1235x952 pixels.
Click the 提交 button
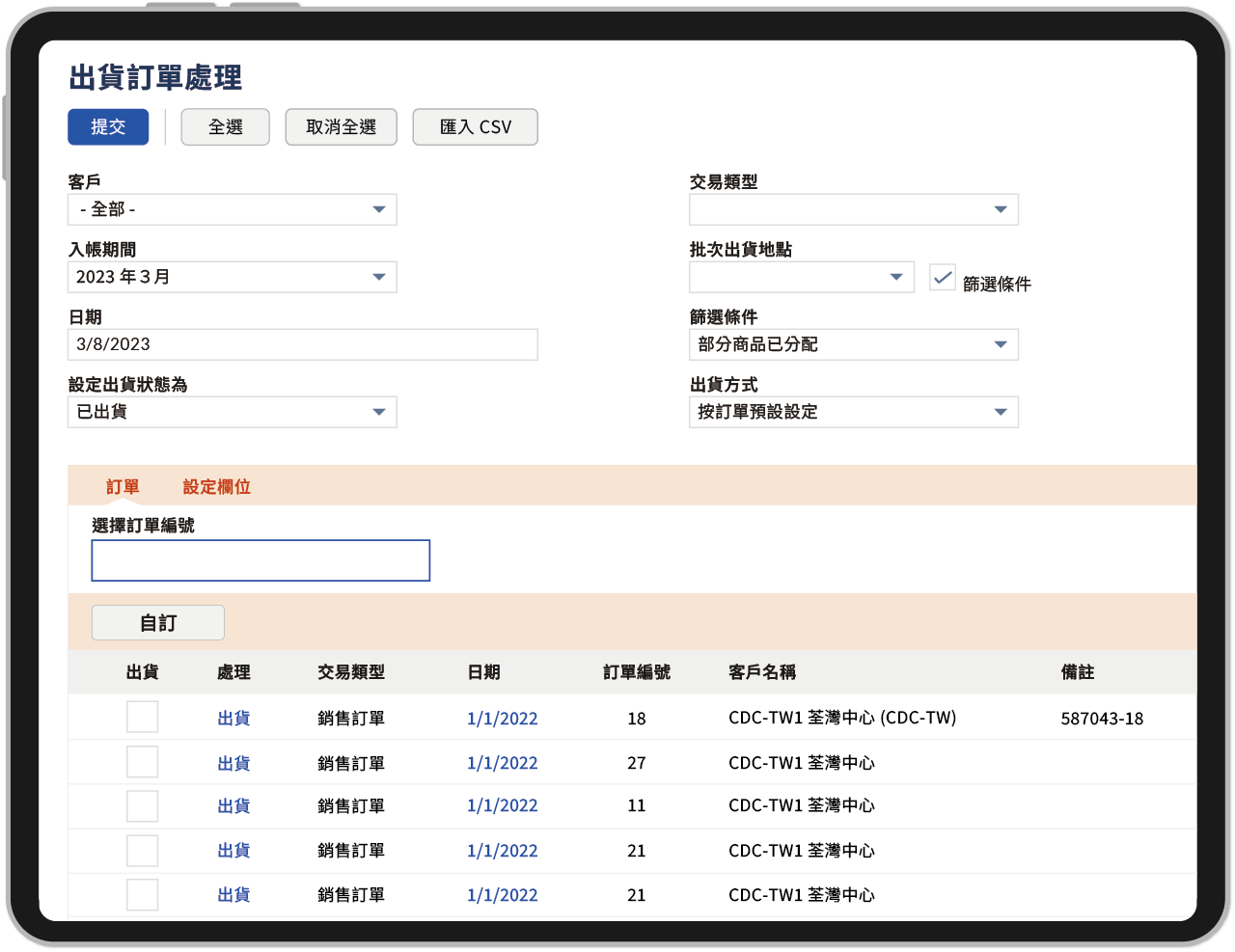107,126
